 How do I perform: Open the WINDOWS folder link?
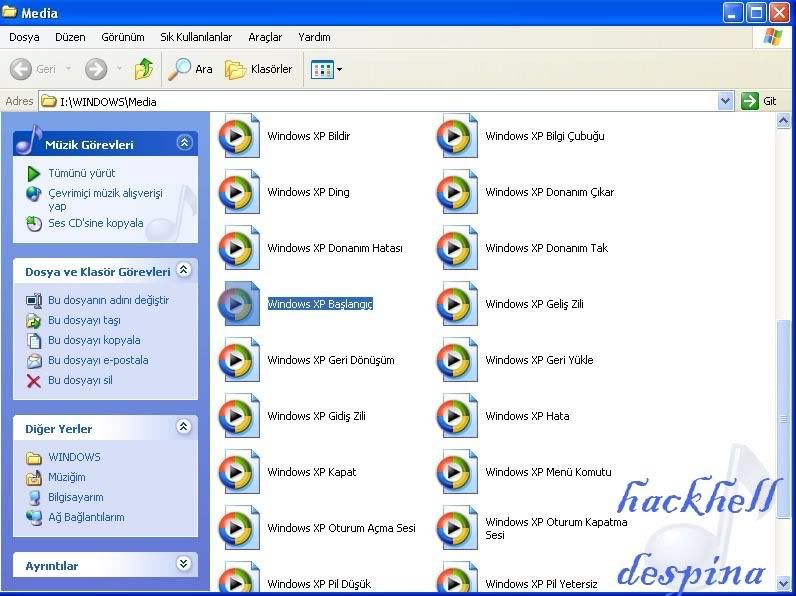(74, 457)
